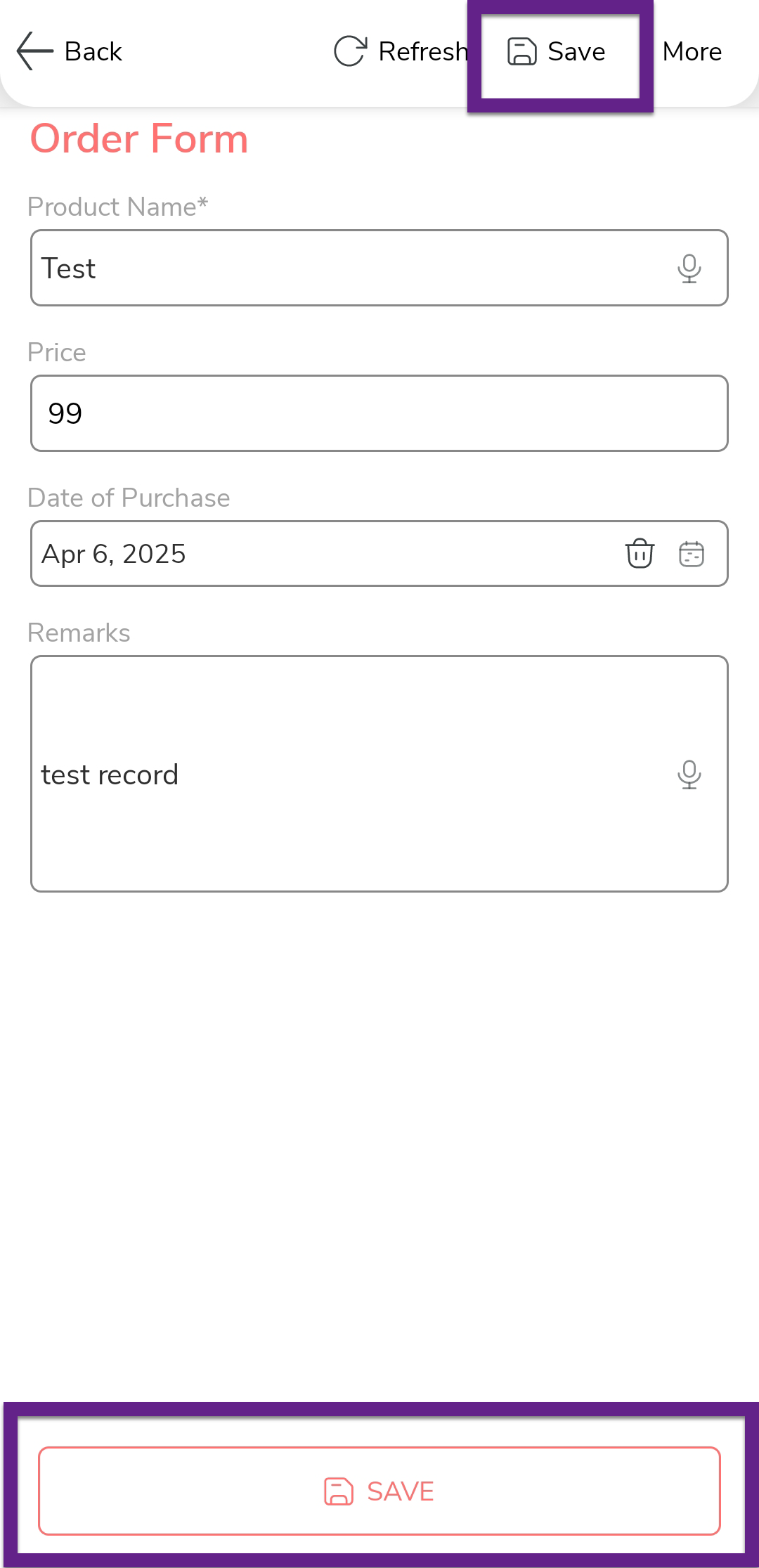Viewport: 759px width, 1568px height.
Task: Click the floppy disk icon in top bar
Action: coord(521,51)
